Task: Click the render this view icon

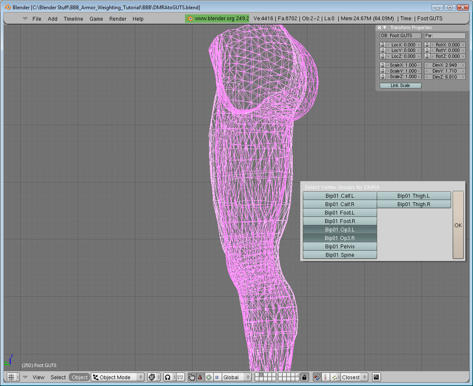Action: point(376,377)
